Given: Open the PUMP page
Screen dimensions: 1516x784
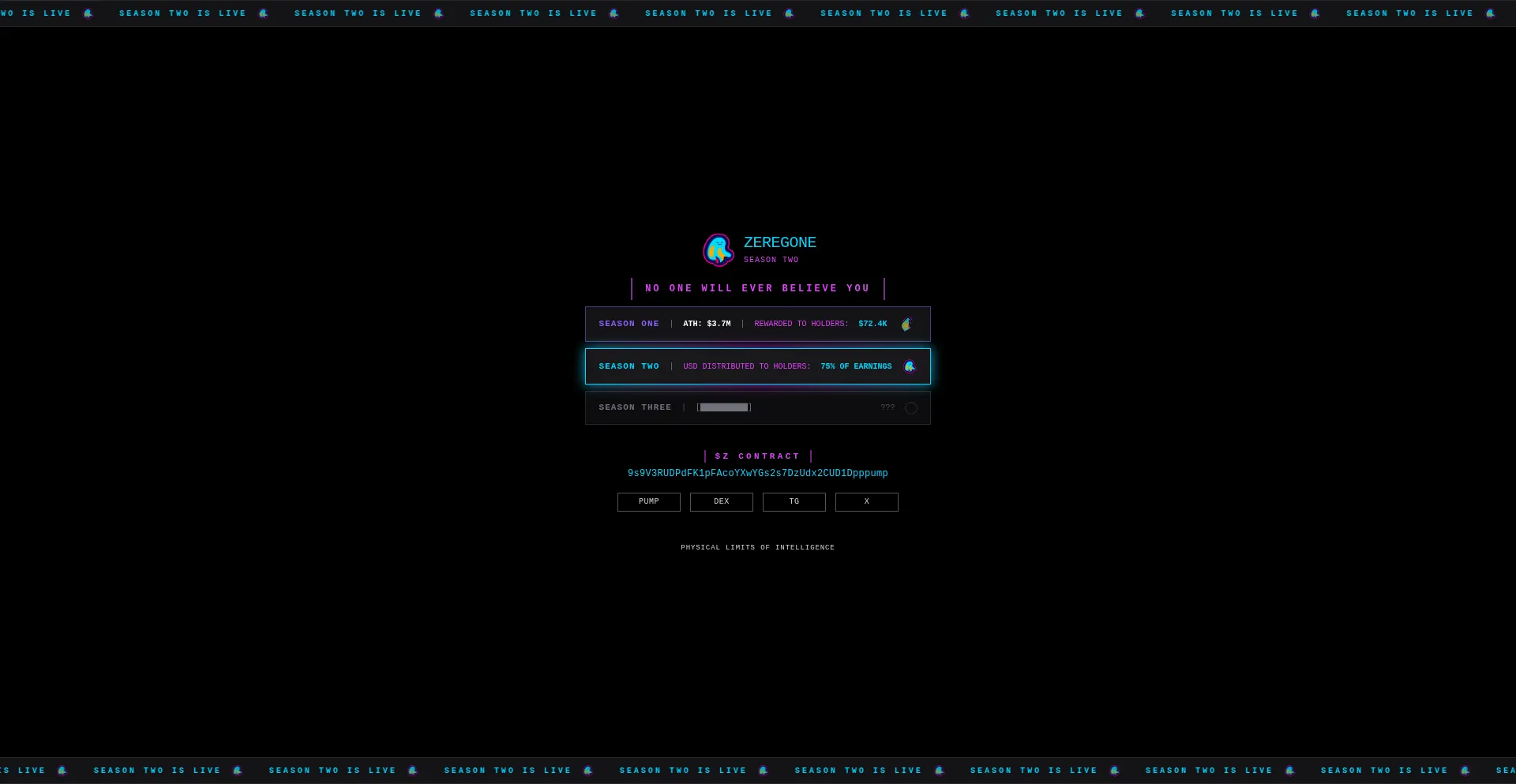Looking at the screenshot, I should [648, 501].
